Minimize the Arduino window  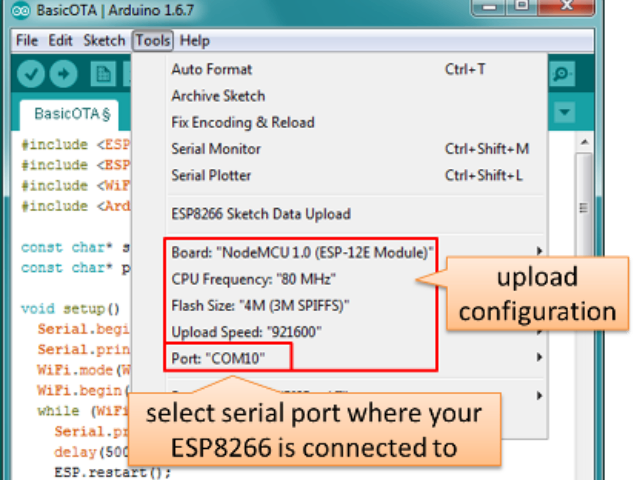[489, 7]
